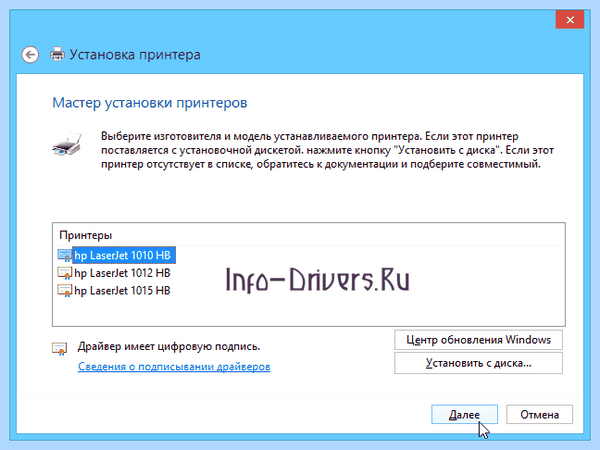
Task: Click the printer illustration beside the instructions
Action: coord(67,144)
